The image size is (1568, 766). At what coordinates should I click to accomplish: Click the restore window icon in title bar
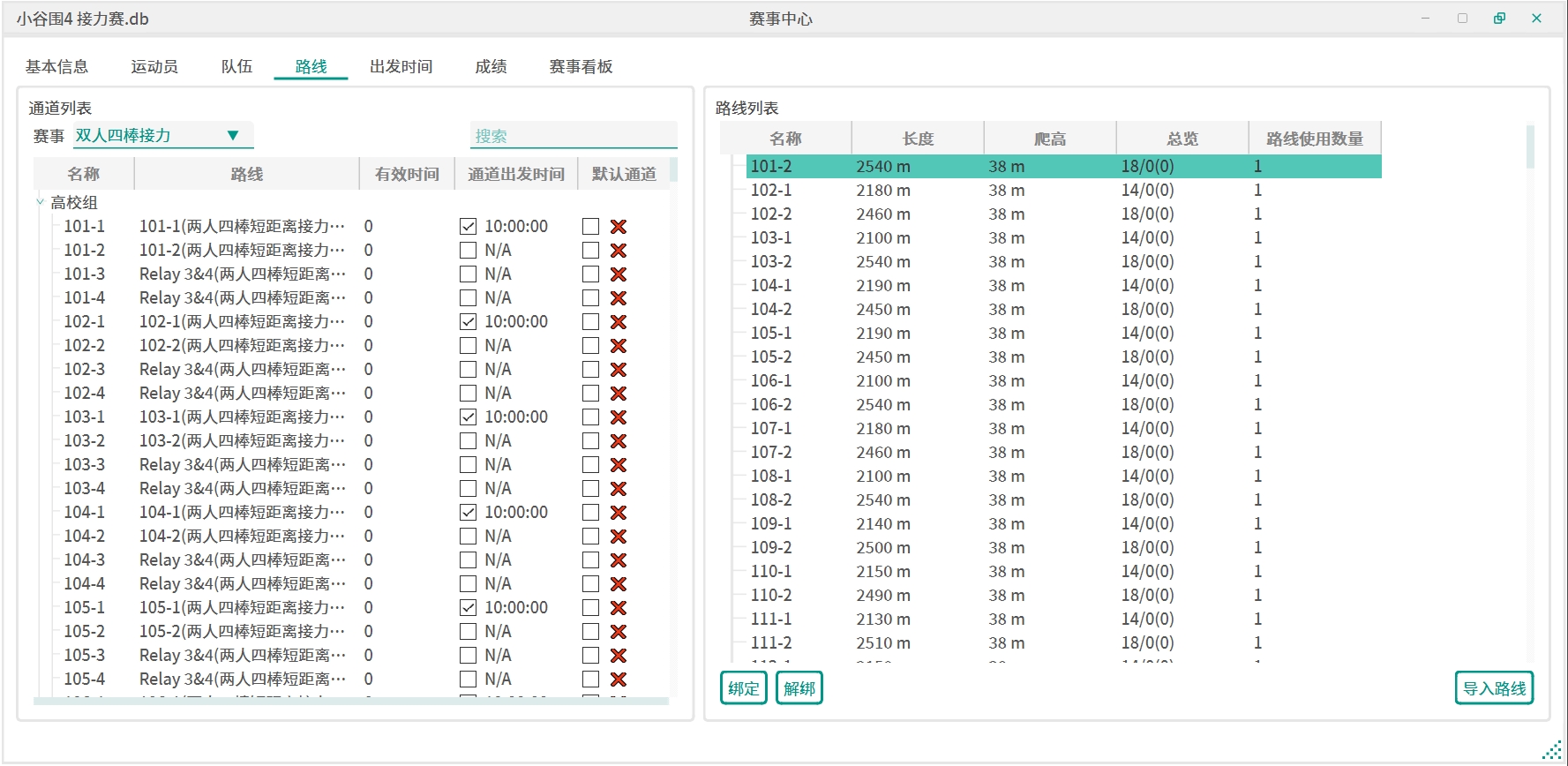1499,19
